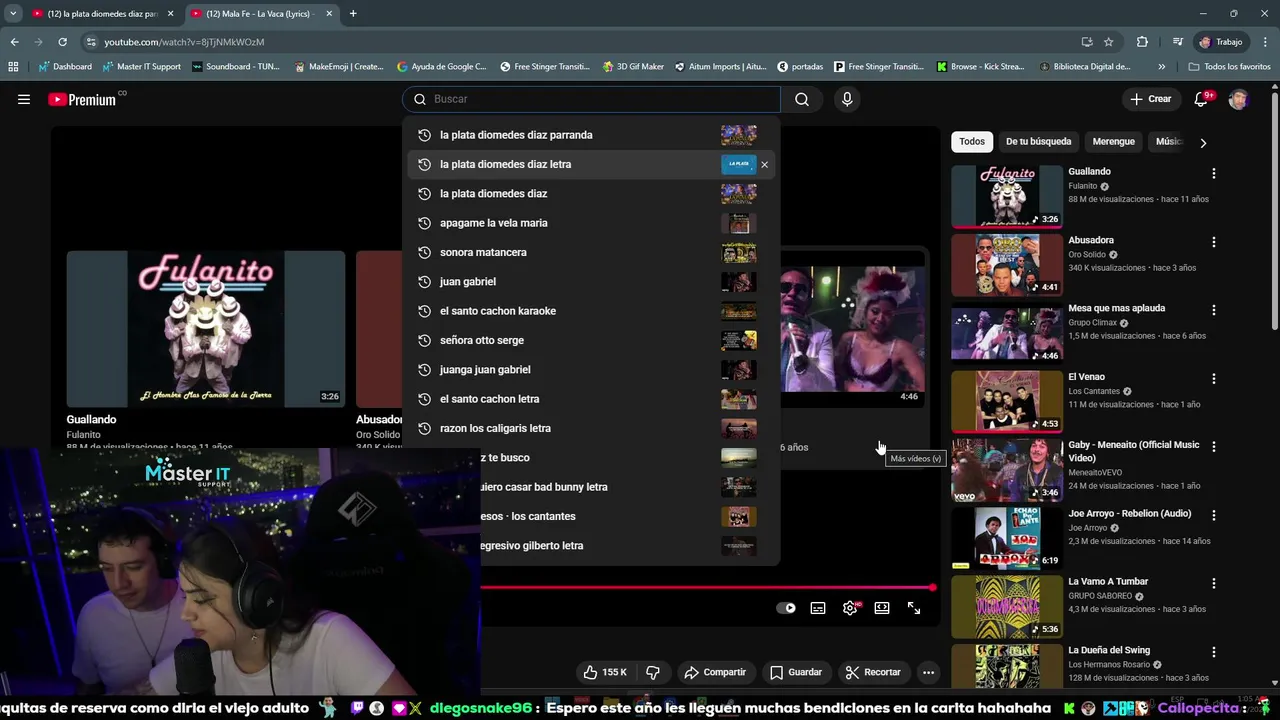The image size is (1280, 720).
Task: Click Recortar clip button
Action: [873, 672]
